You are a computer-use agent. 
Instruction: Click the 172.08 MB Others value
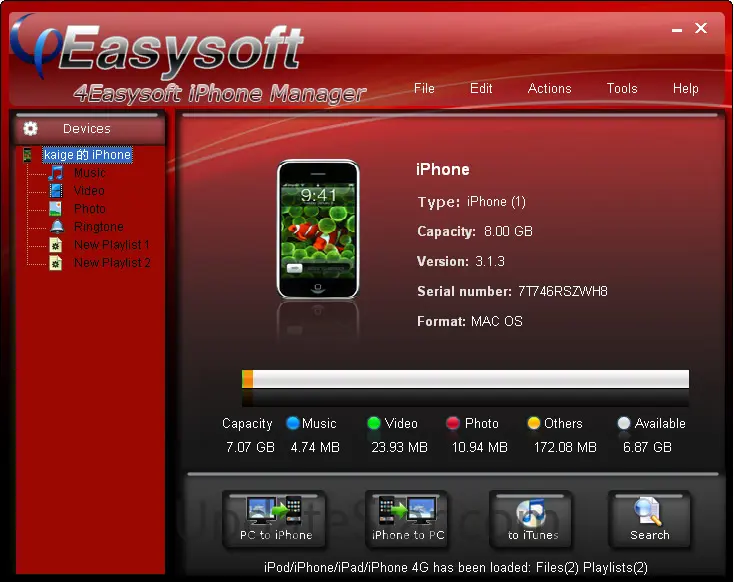(x=565, y=447)
